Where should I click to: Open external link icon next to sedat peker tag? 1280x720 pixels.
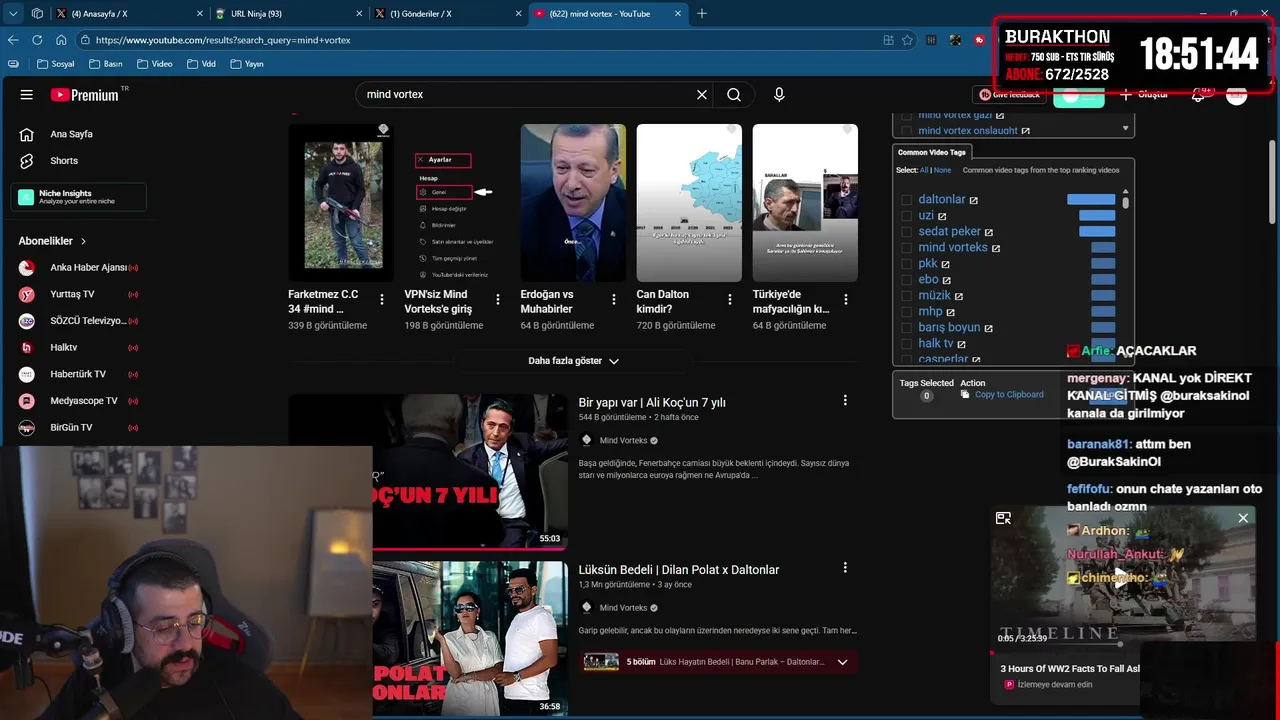pyautogui.click(x=989, y=232)
